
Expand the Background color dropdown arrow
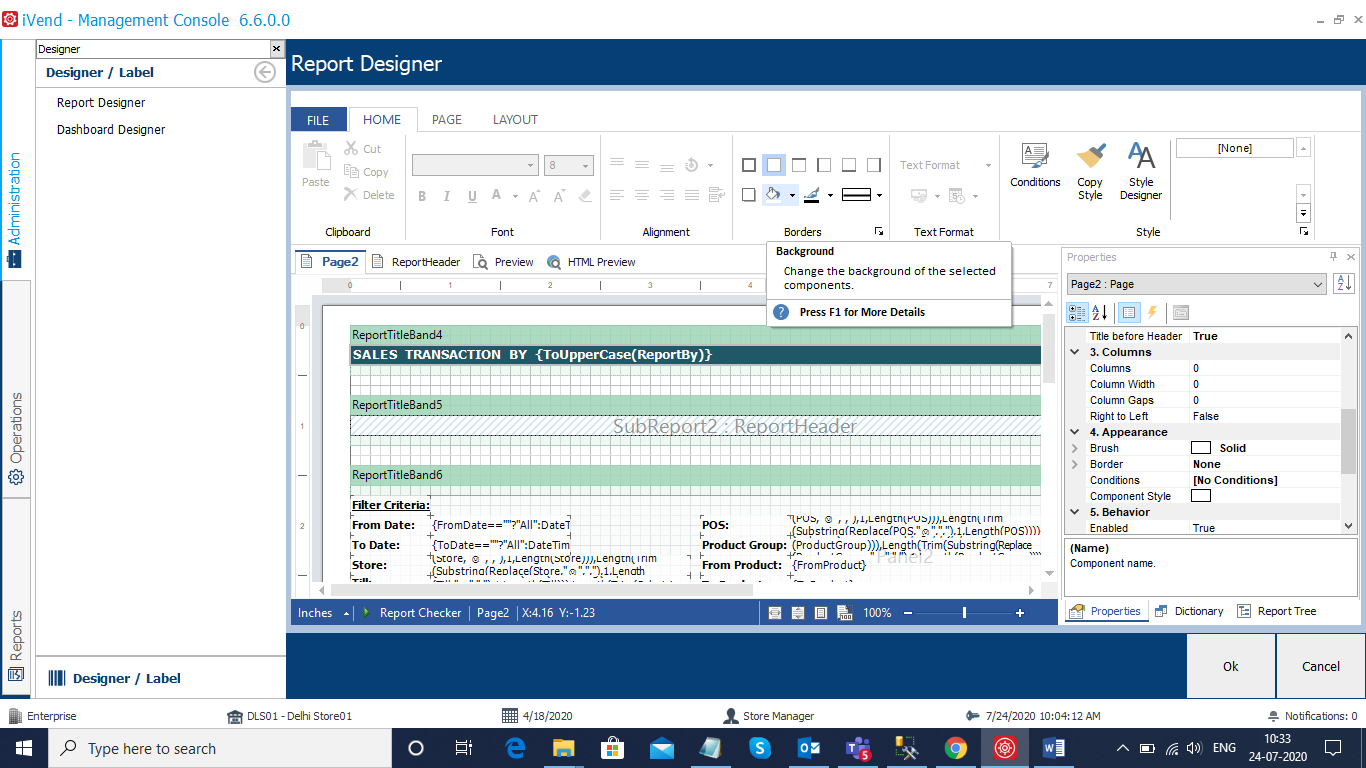coord(792,195)
